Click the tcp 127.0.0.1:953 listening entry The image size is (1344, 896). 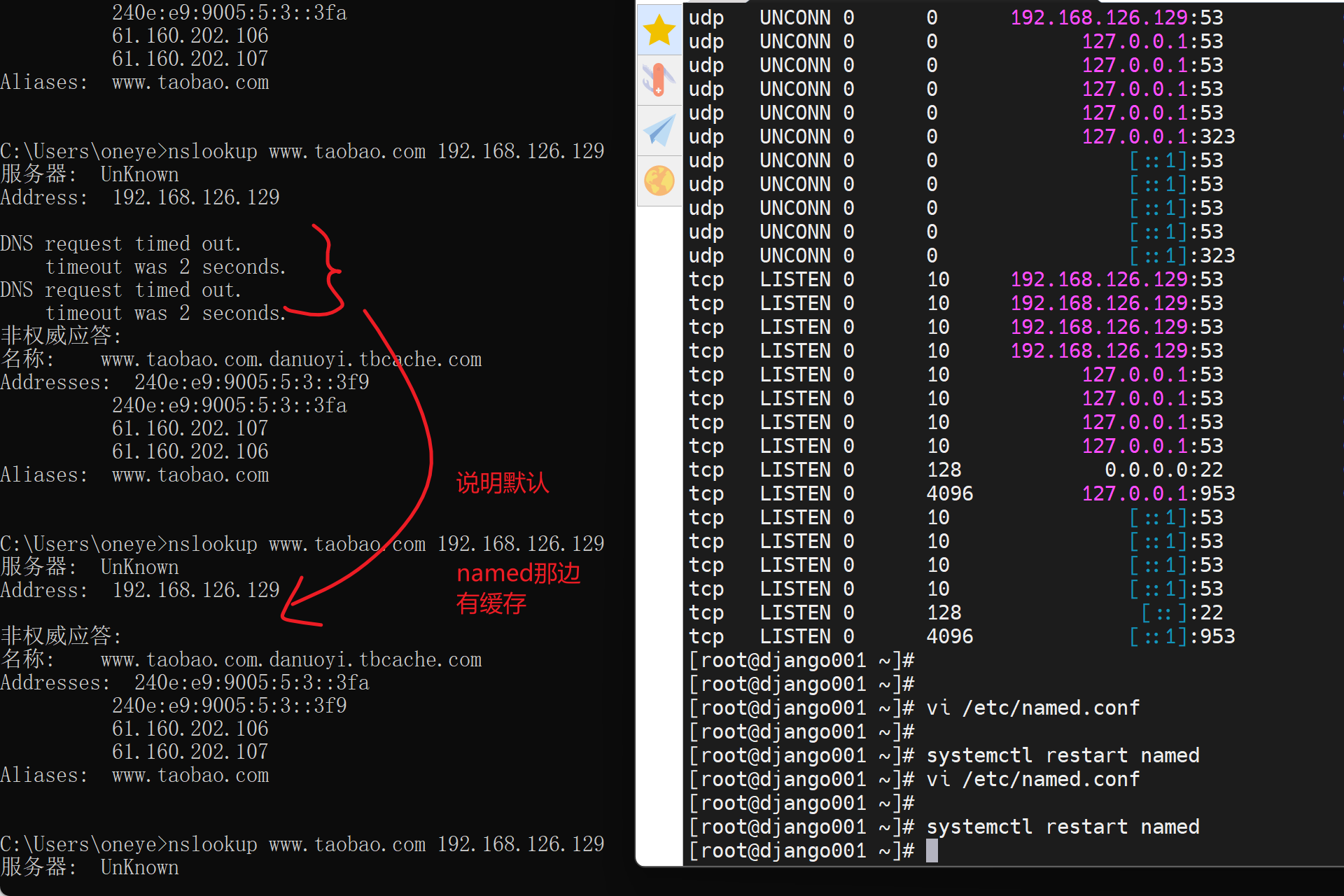tap(1158, 493)
